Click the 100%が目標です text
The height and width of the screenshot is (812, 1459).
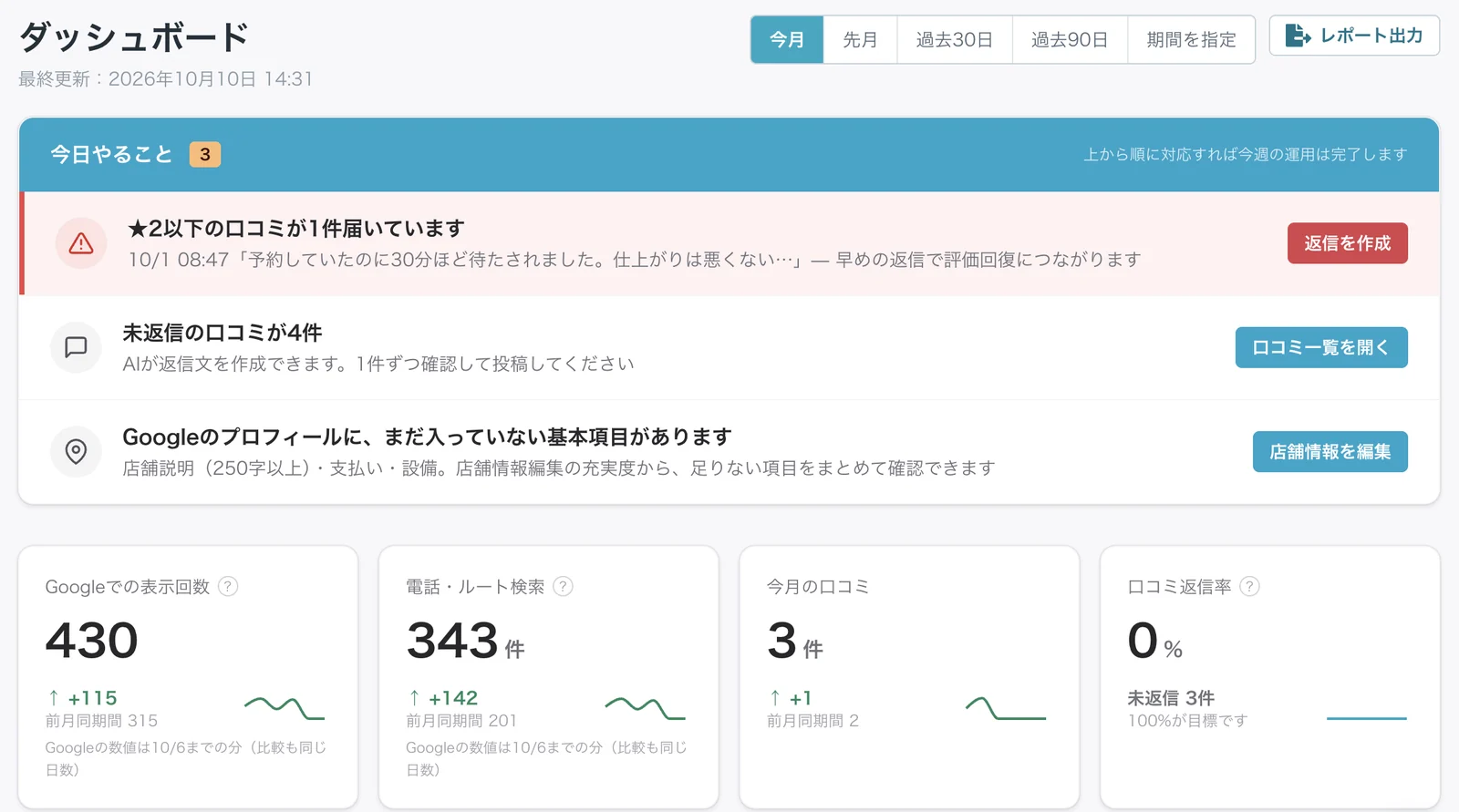[x=1187, y=721]
